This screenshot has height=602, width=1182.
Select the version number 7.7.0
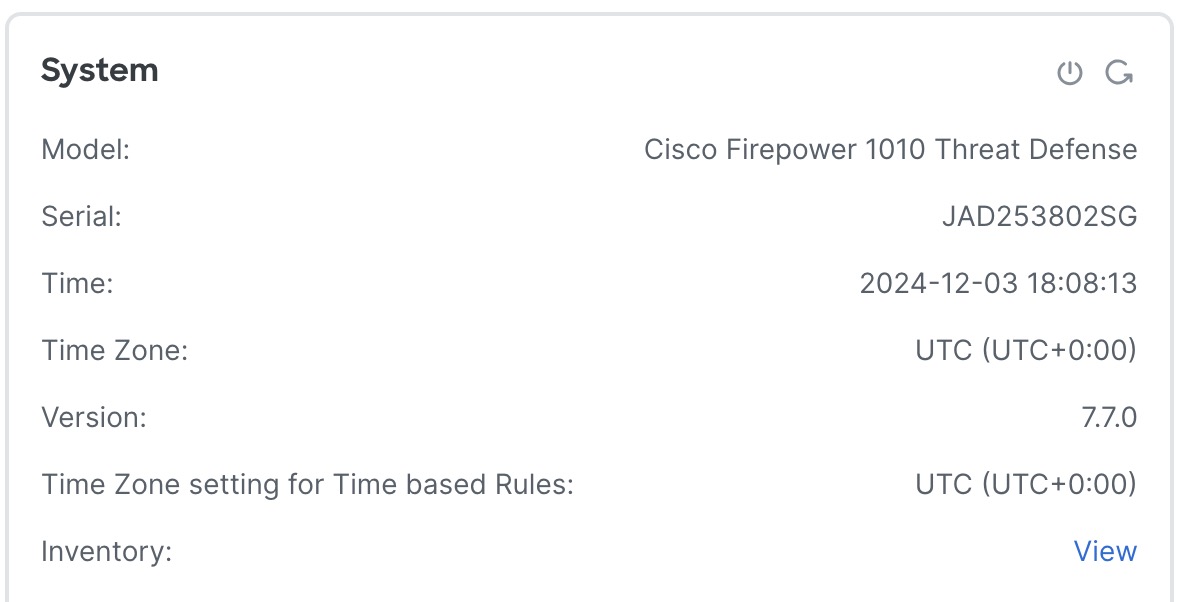tap(1109, 417)
